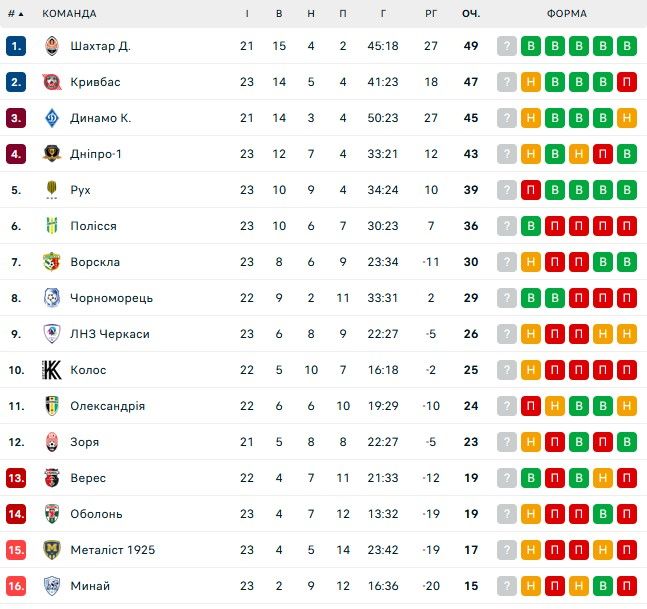
Task: Click the Ворскла team name
Action: click(x=95, y=262)
